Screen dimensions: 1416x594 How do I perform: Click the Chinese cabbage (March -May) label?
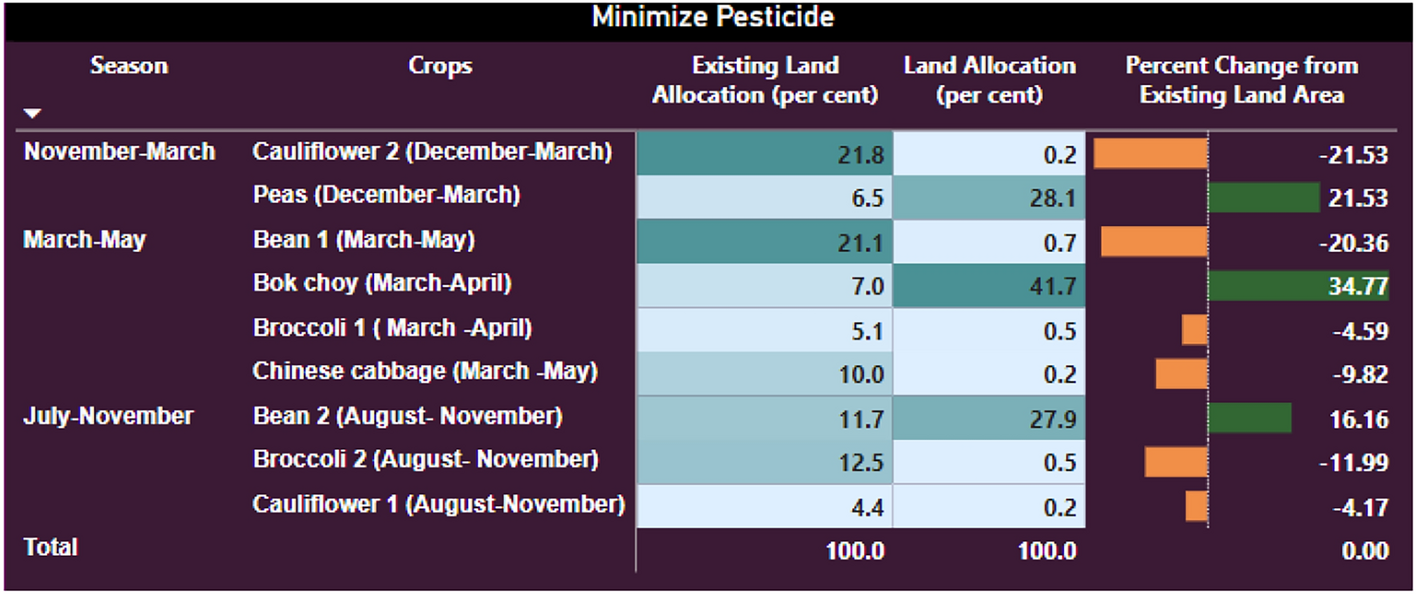pos(425,371)
